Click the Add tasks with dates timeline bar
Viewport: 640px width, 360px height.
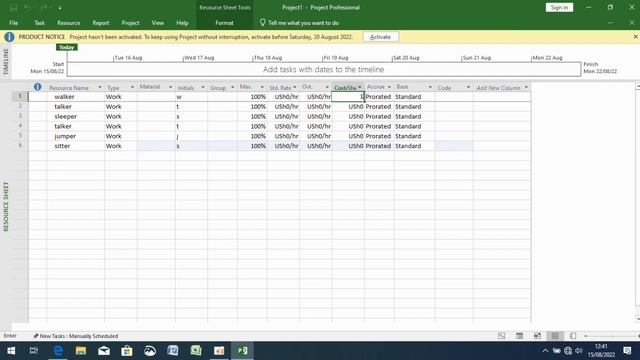[x=324, y=69]
